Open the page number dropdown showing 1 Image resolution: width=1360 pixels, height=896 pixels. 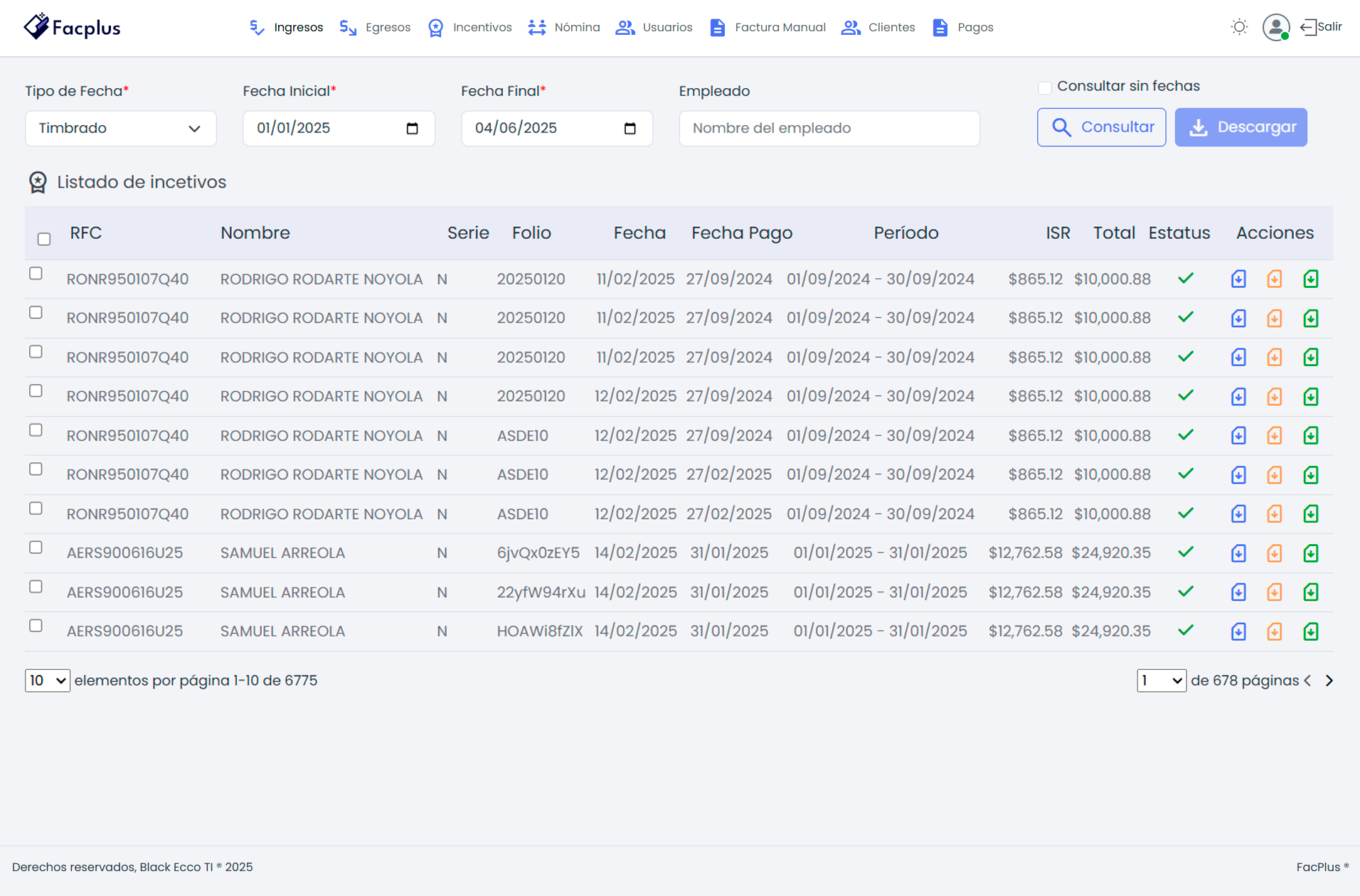point(1162,681)
